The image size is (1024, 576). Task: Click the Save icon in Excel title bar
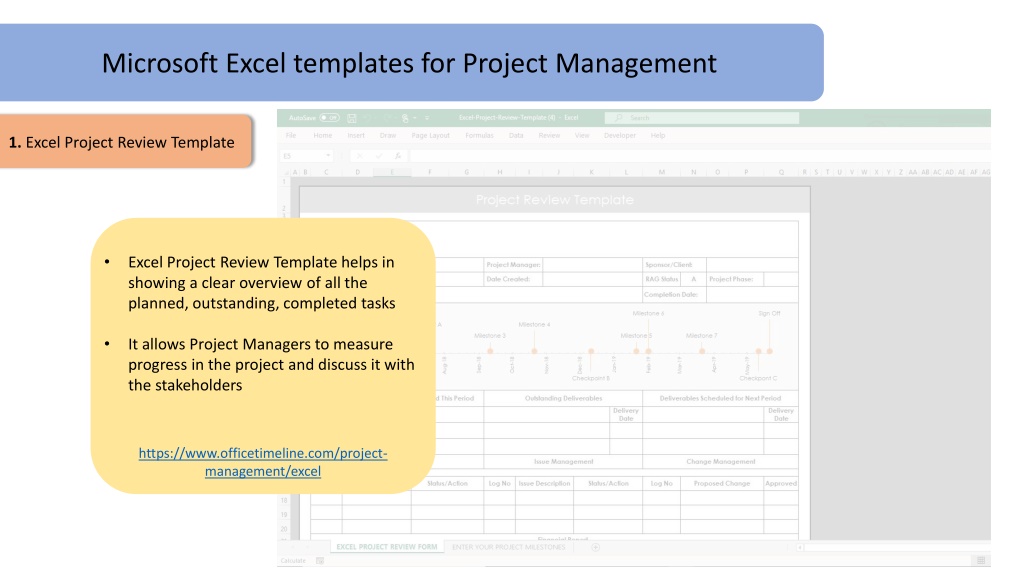[x=352, y=118]
